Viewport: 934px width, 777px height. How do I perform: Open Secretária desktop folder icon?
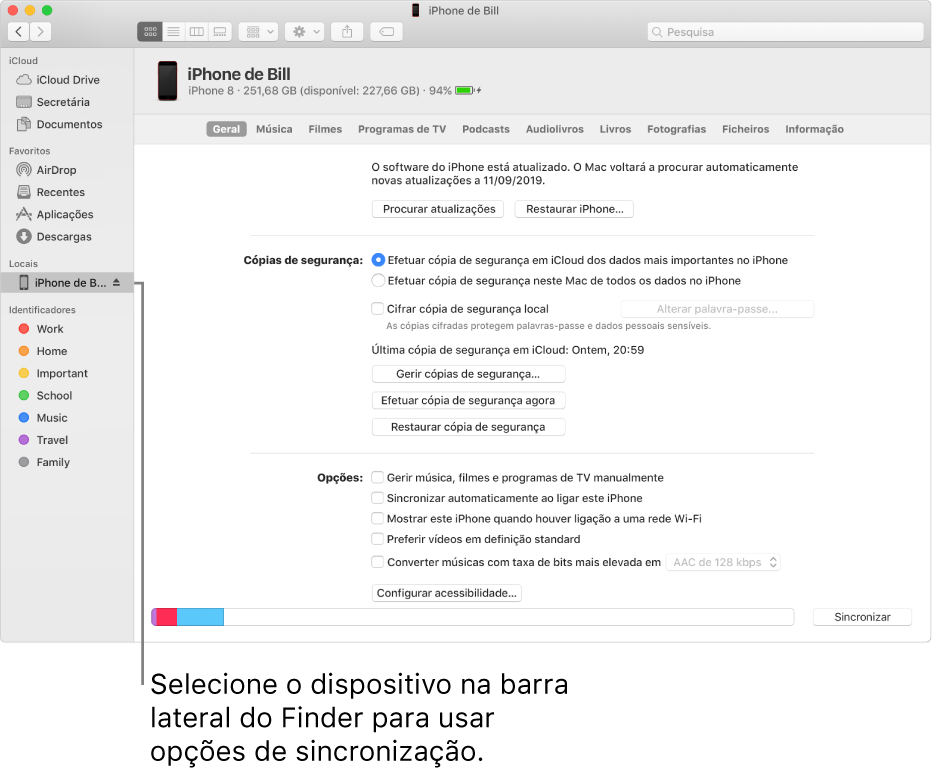click(x=24, y=102)
